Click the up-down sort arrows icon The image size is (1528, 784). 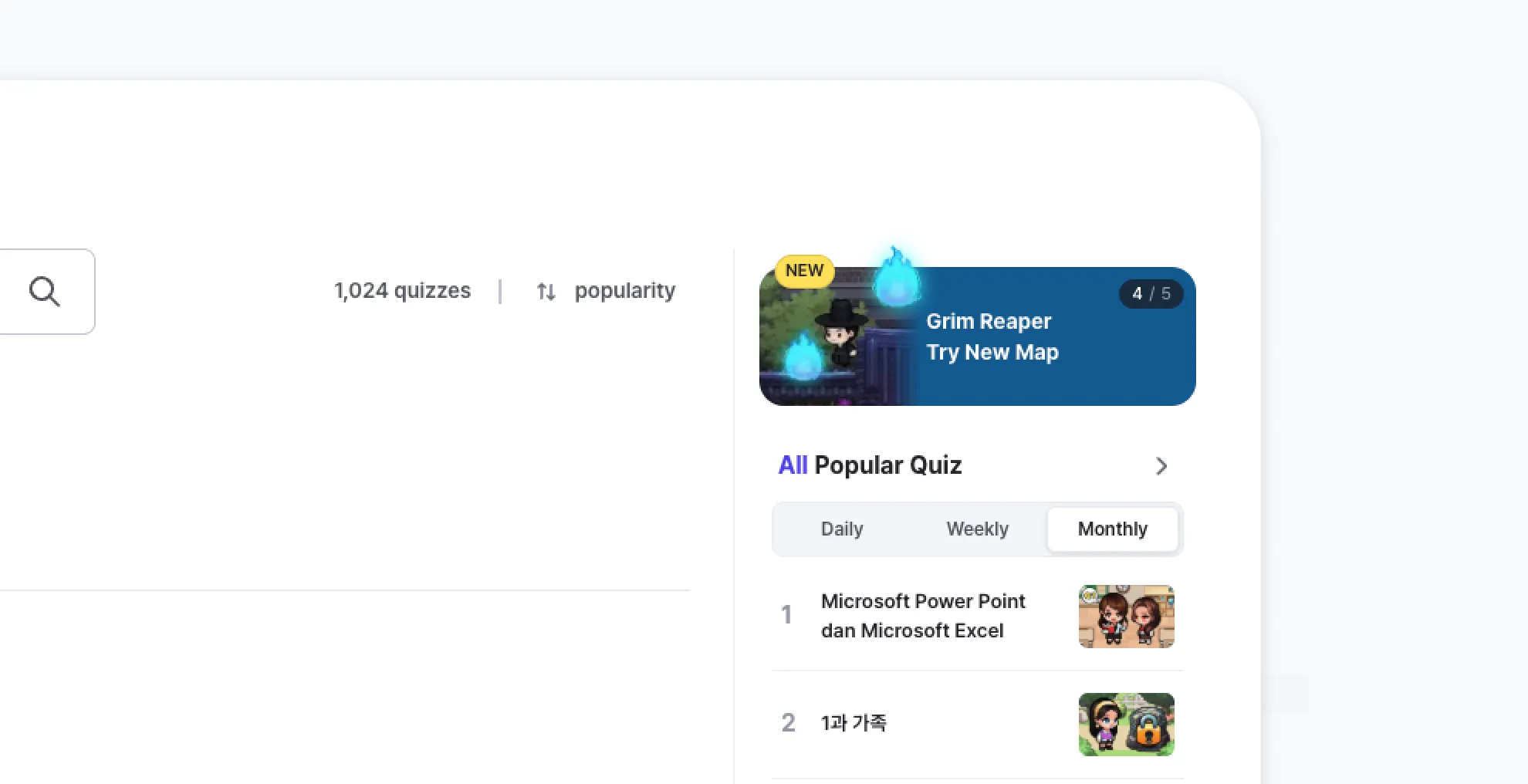tap(546, 292)
